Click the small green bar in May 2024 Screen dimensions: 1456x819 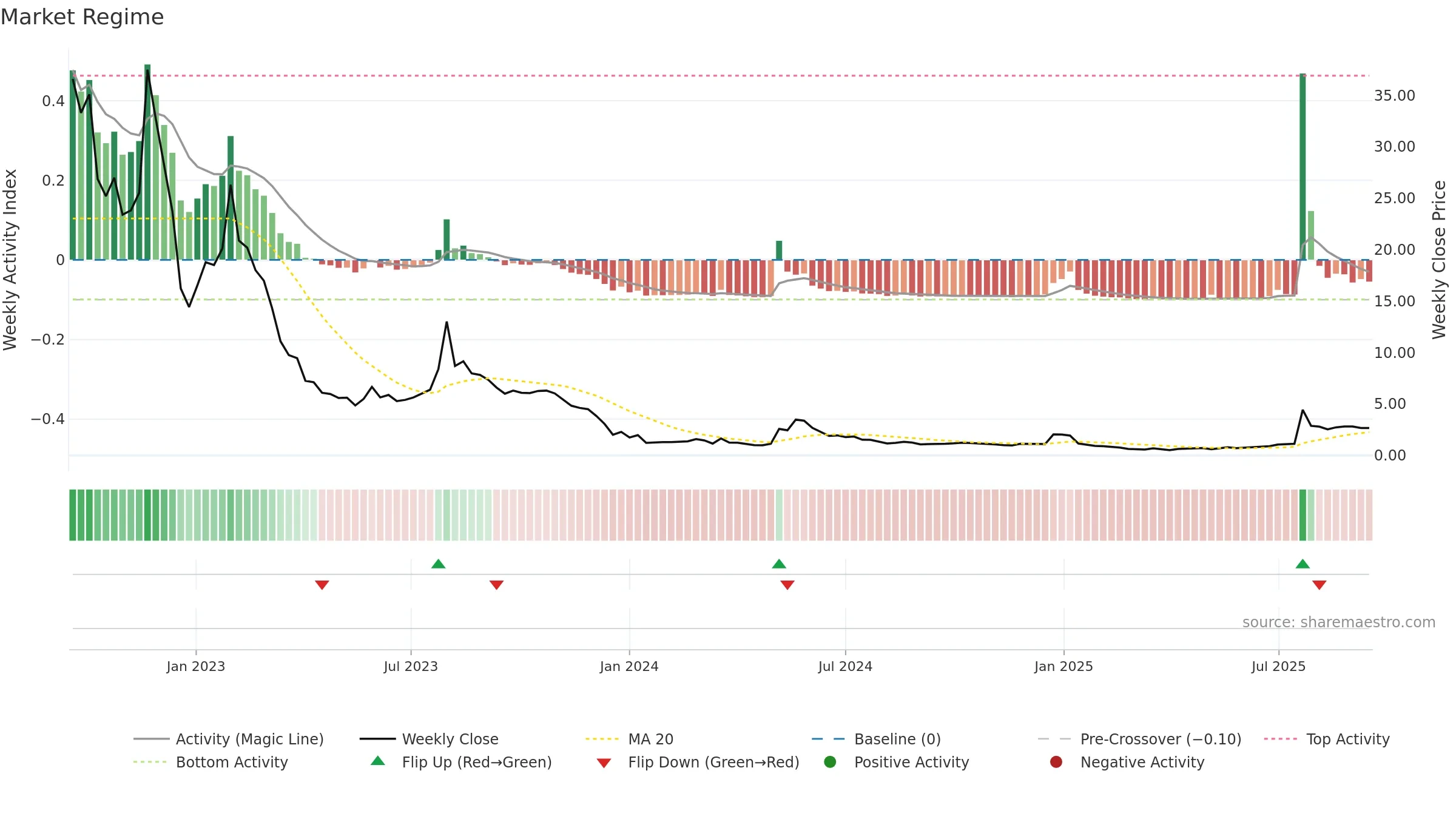[779, 251]
